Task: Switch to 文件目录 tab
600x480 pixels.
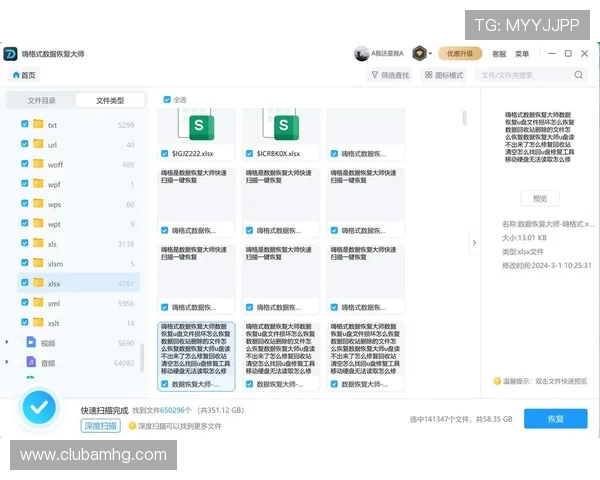Action: (x=41, y=100)
